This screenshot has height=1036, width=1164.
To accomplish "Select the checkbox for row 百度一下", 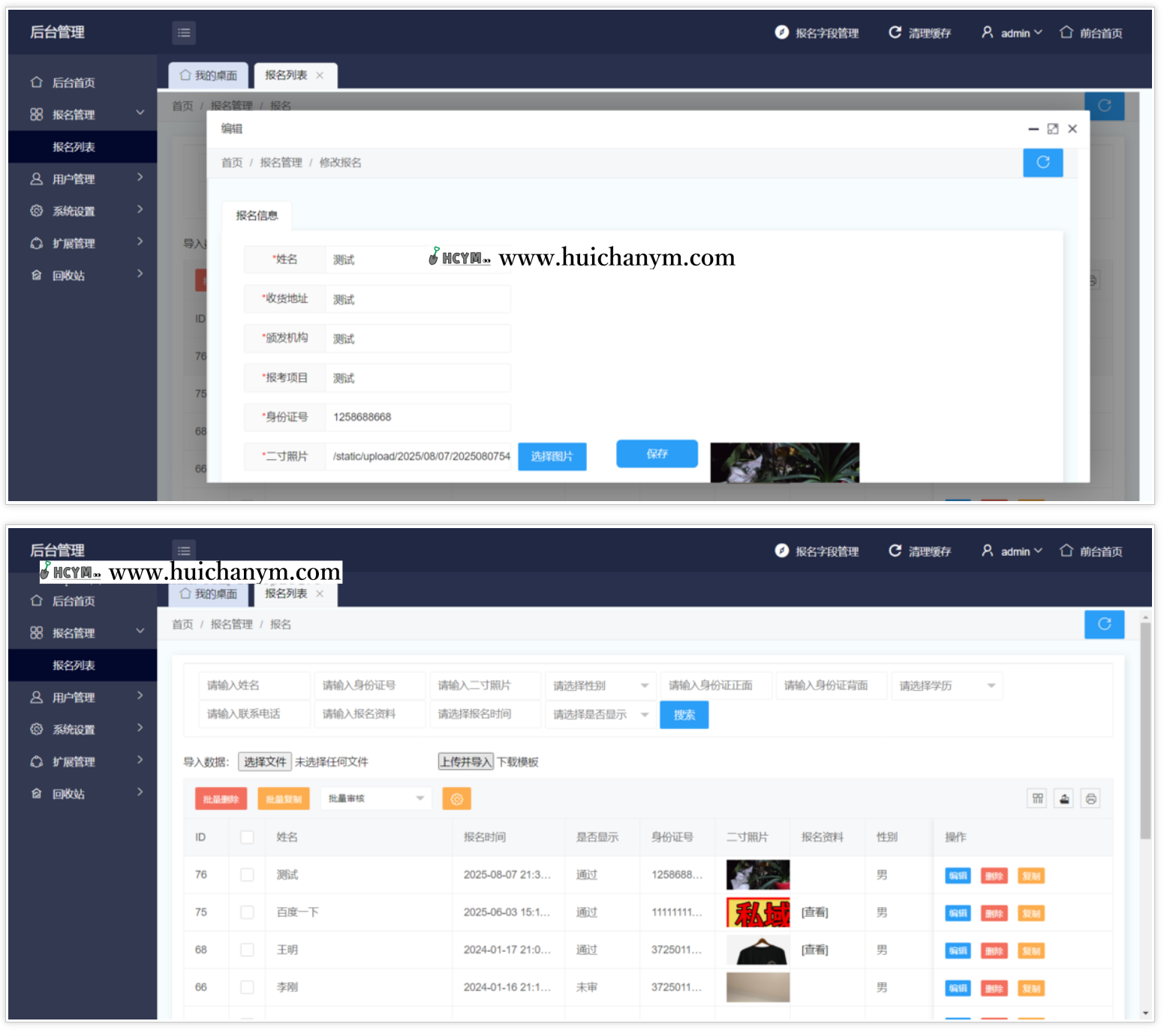I will tap(247, 912).
